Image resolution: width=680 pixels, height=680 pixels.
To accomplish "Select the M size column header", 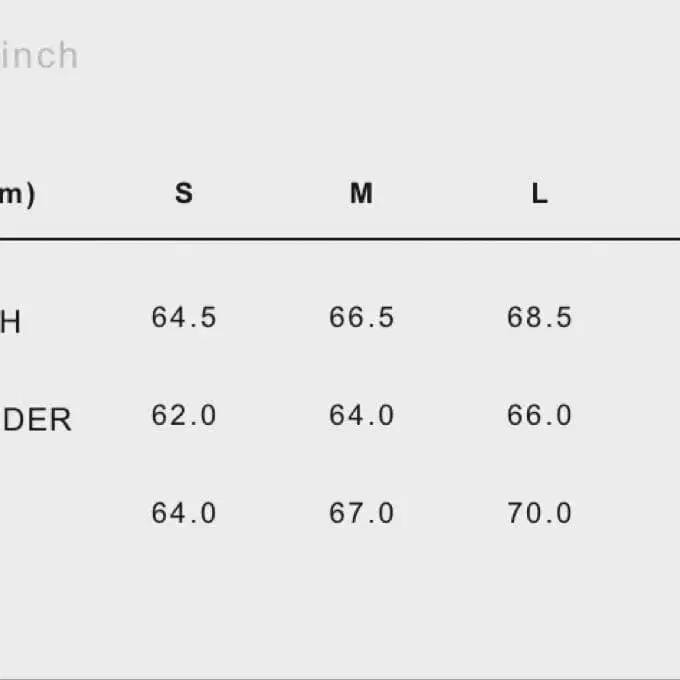I will tap(361, 194).
